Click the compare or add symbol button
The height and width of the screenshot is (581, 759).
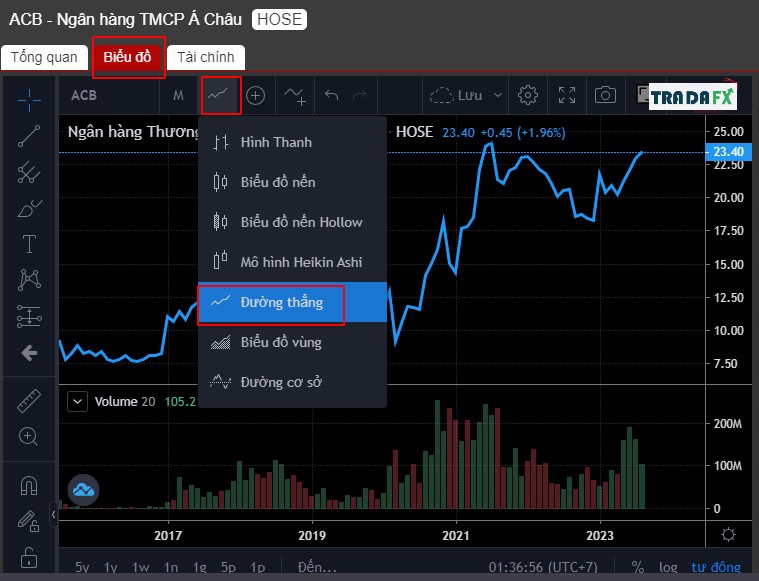256,95
